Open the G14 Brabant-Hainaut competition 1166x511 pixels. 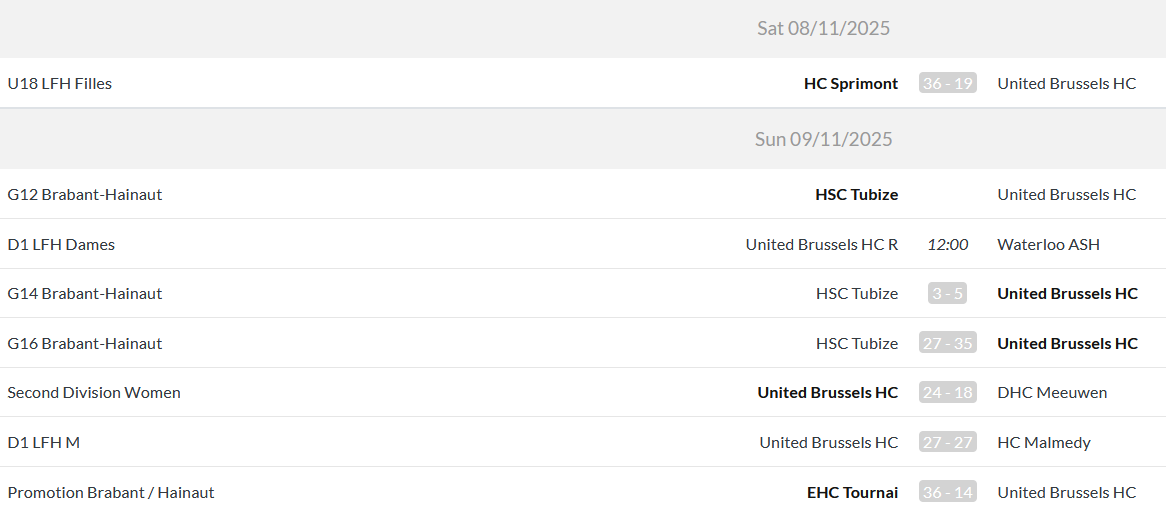tap(84, 294)
